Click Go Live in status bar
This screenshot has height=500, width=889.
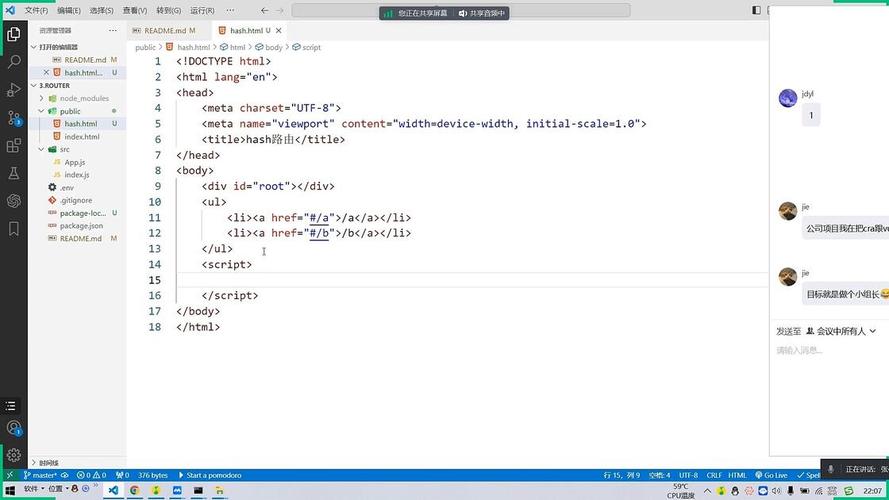click(771, 475)
